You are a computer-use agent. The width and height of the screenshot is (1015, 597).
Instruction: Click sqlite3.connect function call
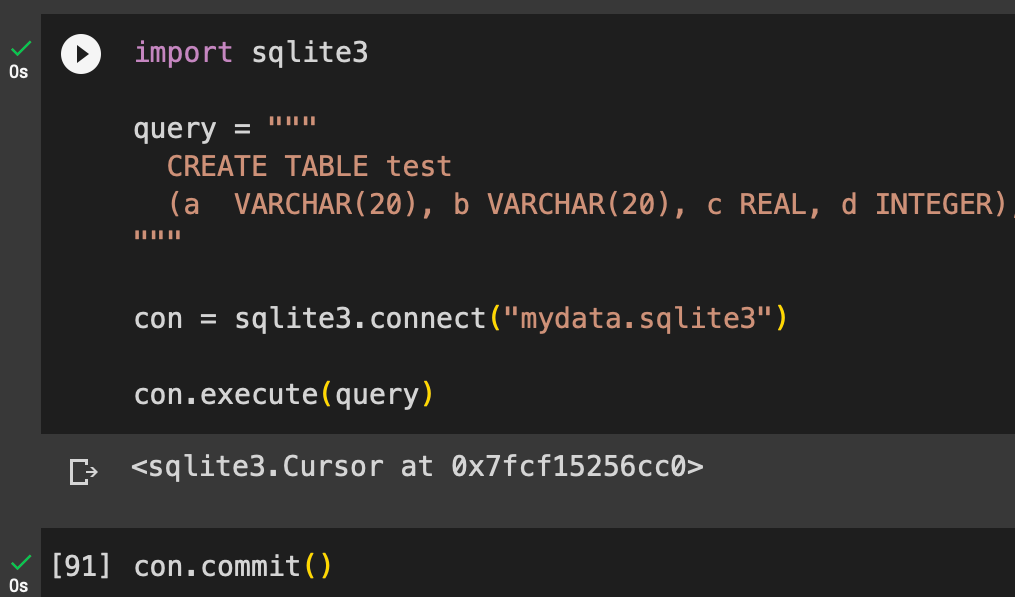tap(360, 319)
